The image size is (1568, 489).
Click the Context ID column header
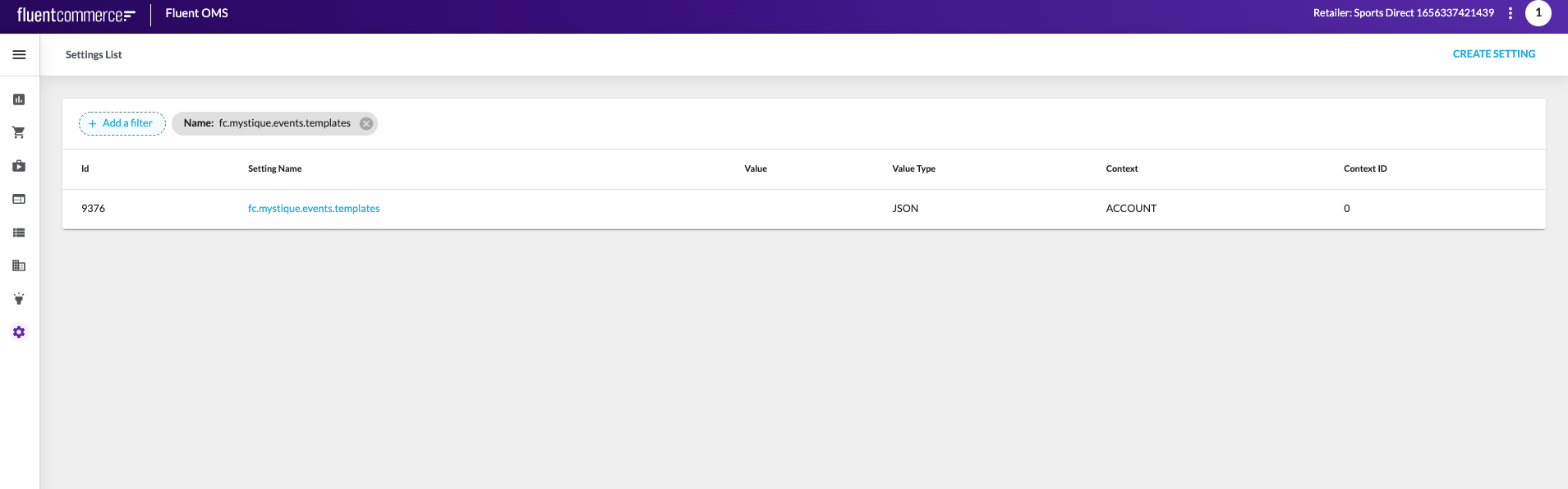pyautogui.click(x=1364, y=169)
